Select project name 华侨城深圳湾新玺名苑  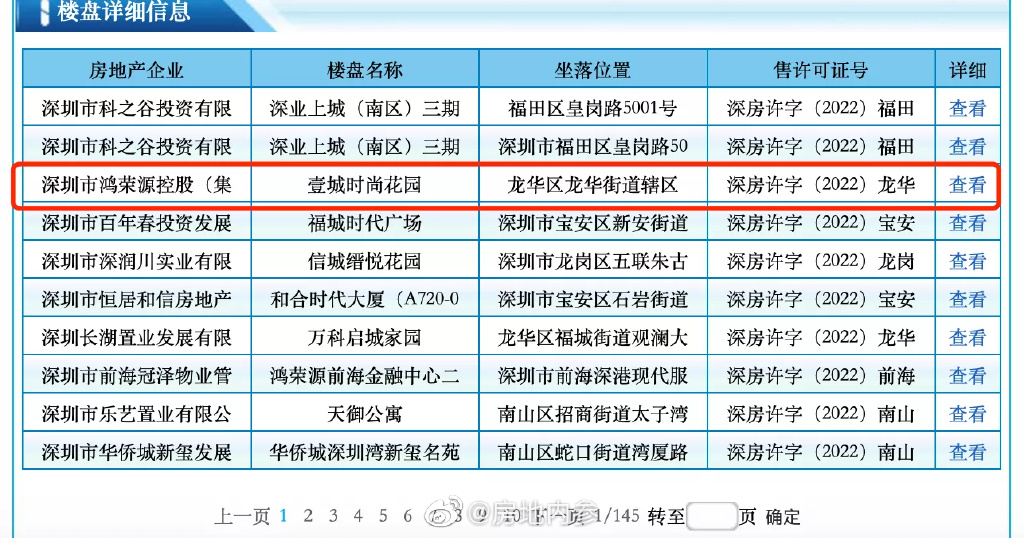tap(364, 452)
